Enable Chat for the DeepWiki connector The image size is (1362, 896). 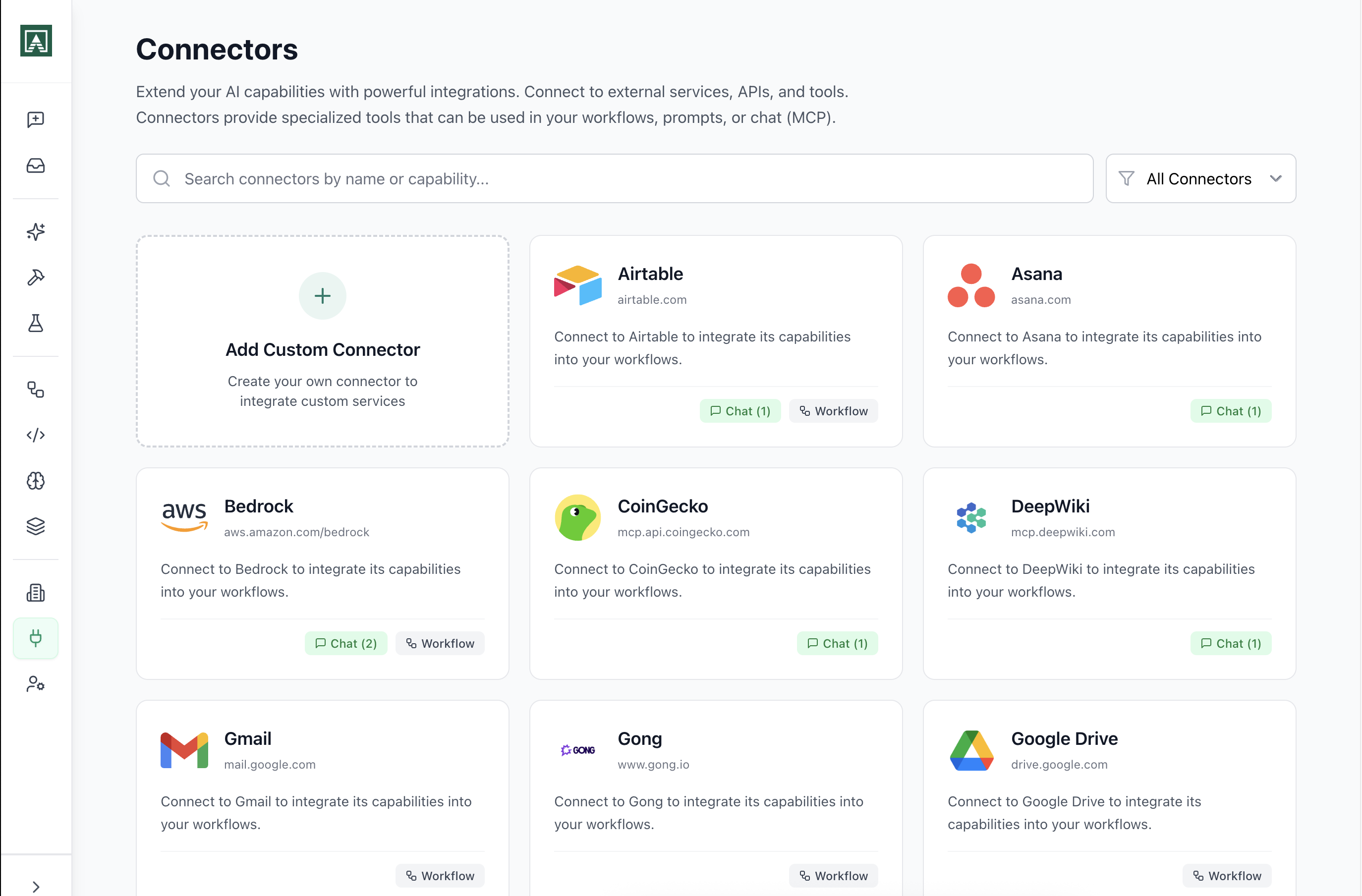click(1230, 643)
